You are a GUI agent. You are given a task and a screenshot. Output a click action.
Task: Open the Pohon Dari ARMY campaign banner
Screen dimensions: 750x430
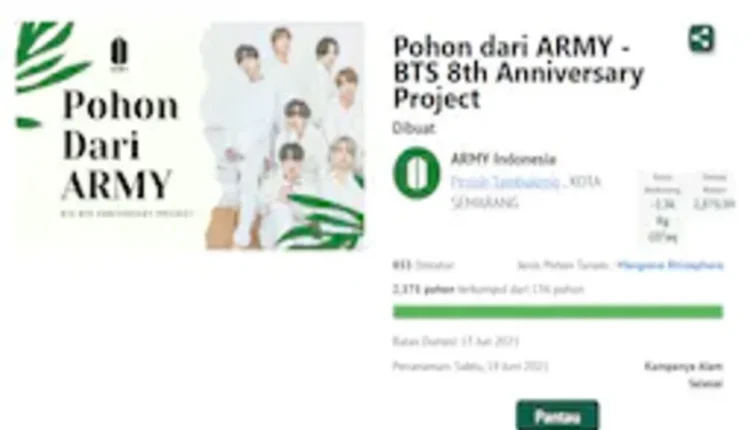pos(190,136)
